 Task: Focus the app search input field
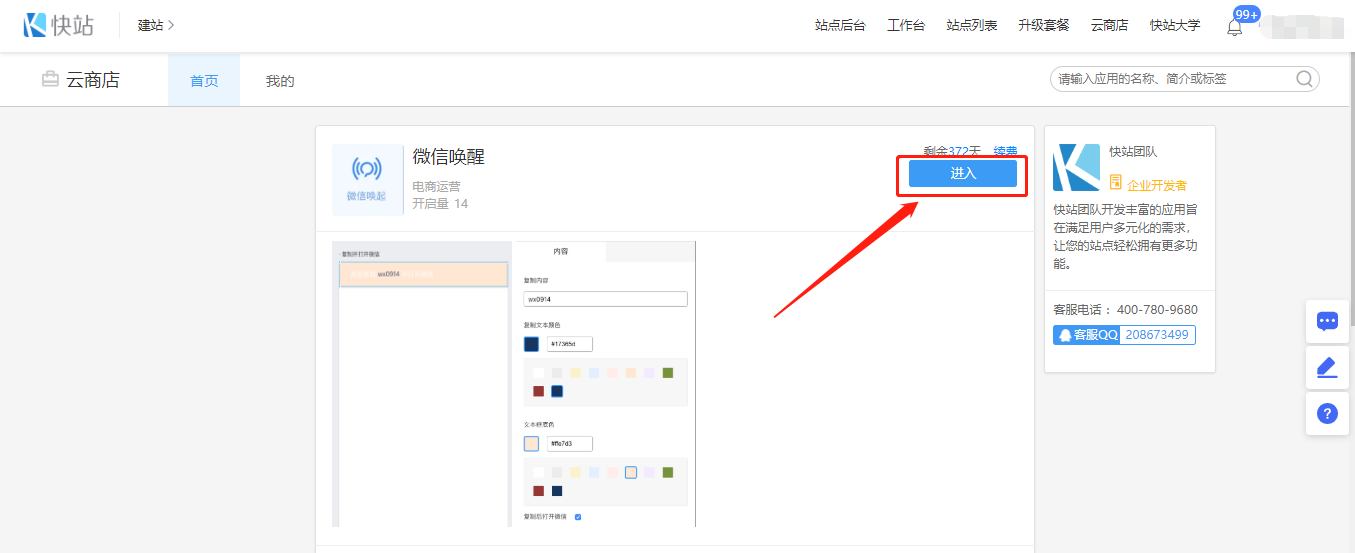(x=1170, y=79)
